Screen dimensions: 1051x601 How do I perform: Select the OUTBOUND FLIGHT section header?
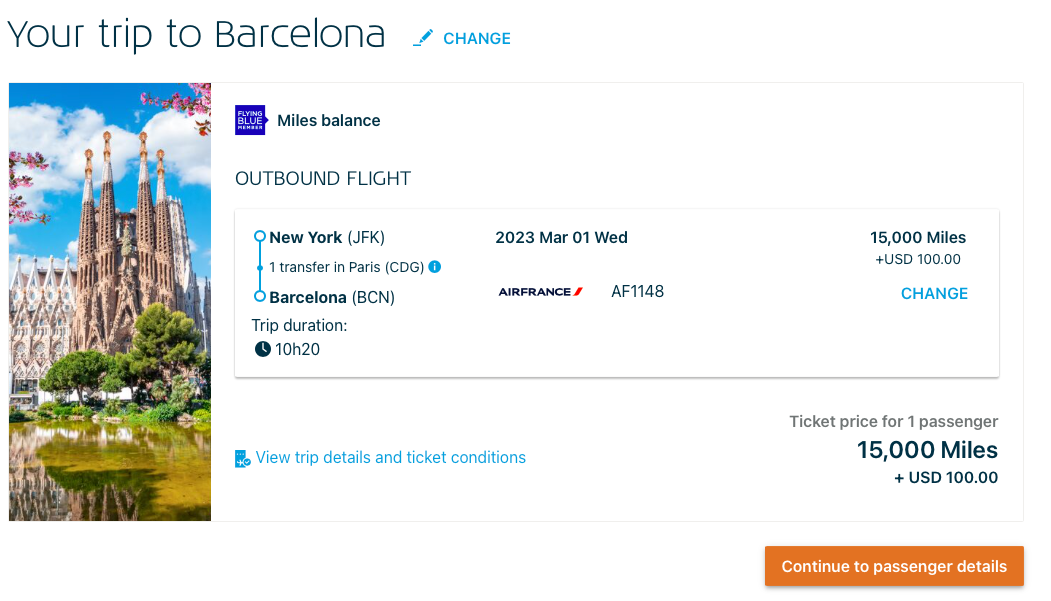click(x=322, y=178)
